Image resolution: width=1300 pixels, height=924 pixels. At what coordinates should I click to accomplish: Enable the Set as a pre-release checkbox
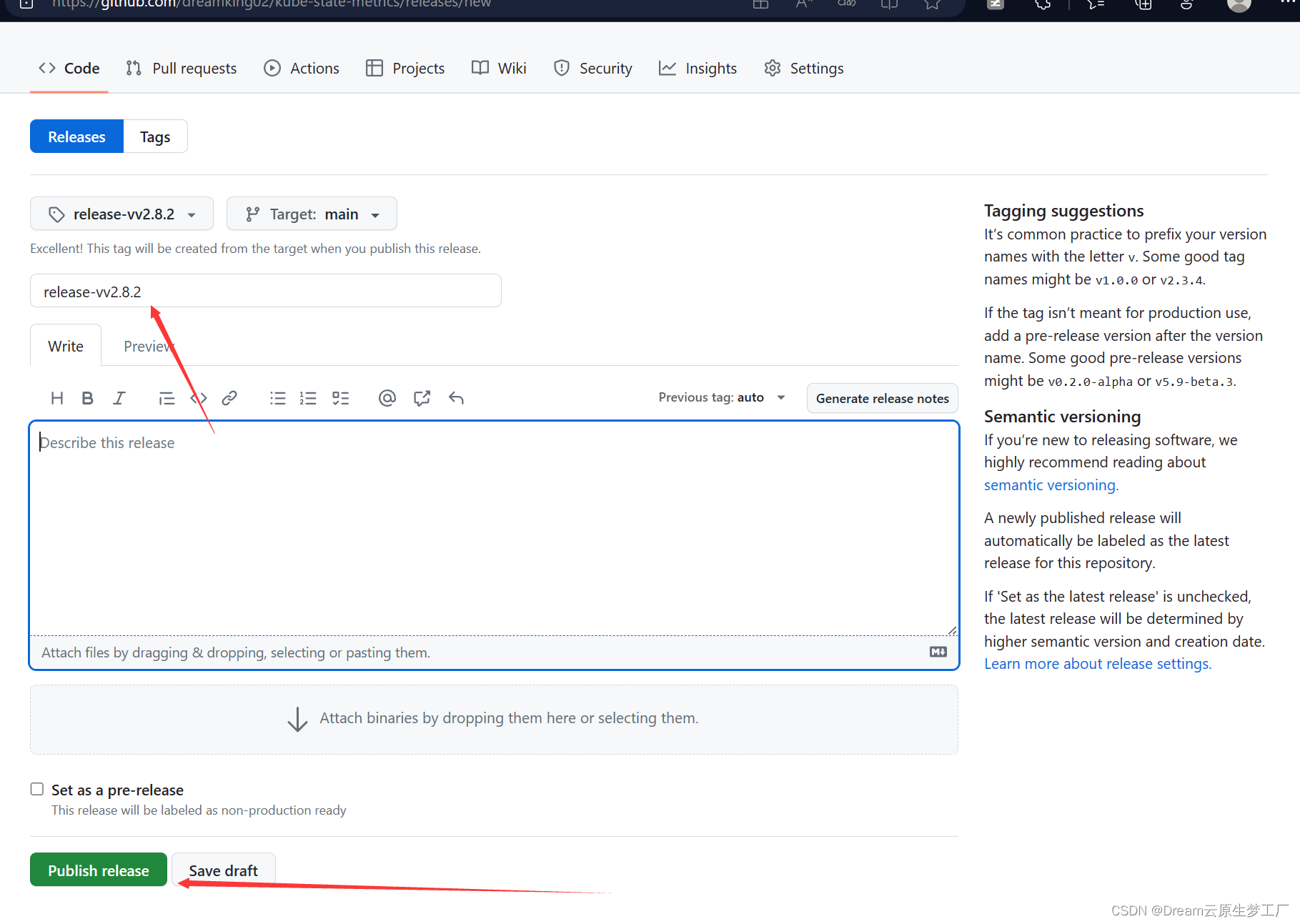click(x=37, y=789)
